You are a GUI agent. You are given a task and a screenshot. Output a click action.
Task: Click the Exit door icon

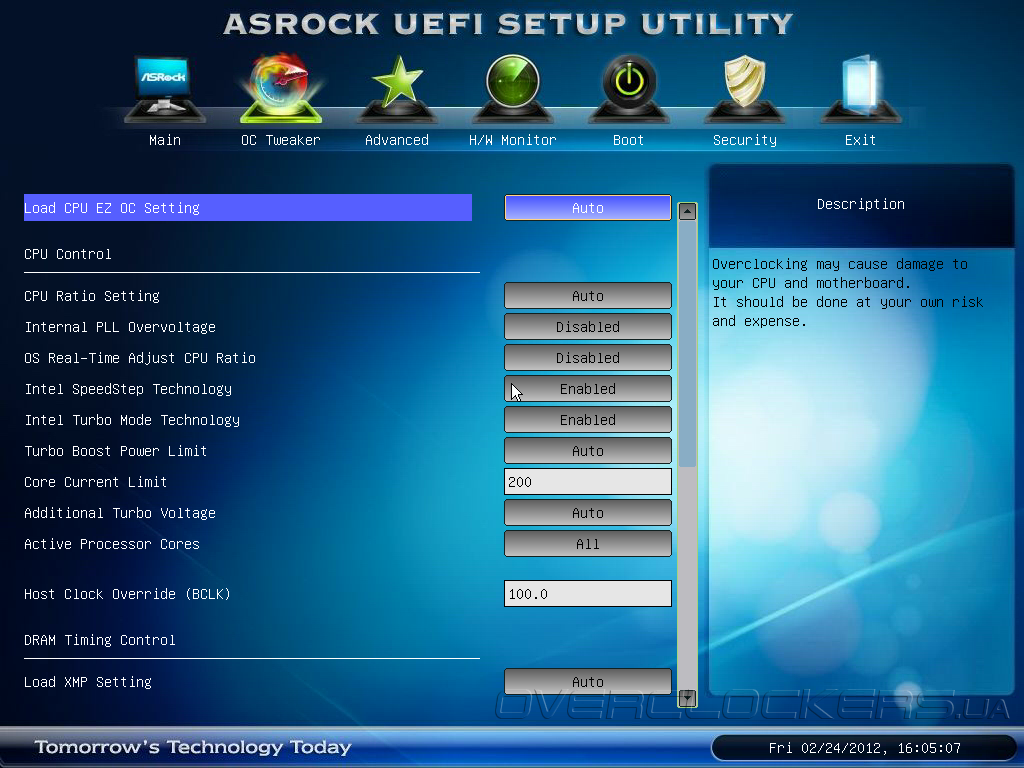(x=861, y=89)
